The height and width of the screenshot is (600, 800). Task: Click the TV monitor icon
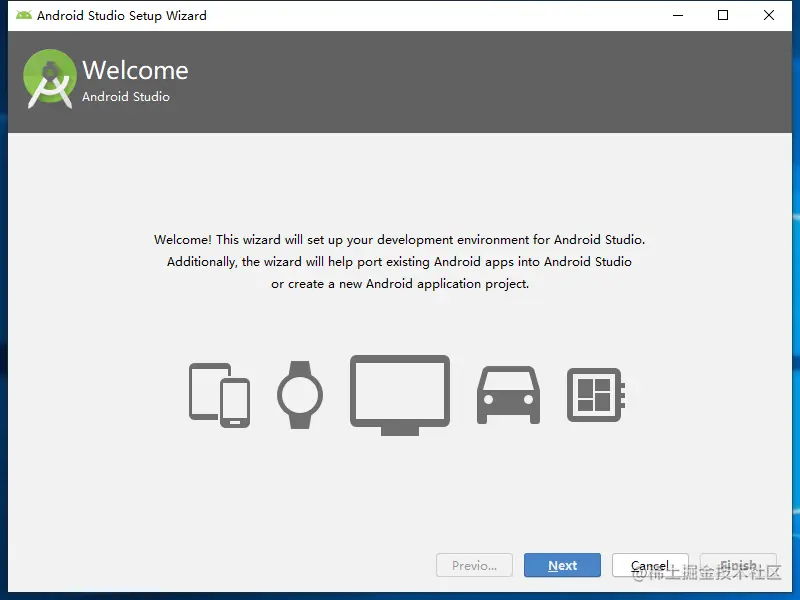(x=400, y=395)
